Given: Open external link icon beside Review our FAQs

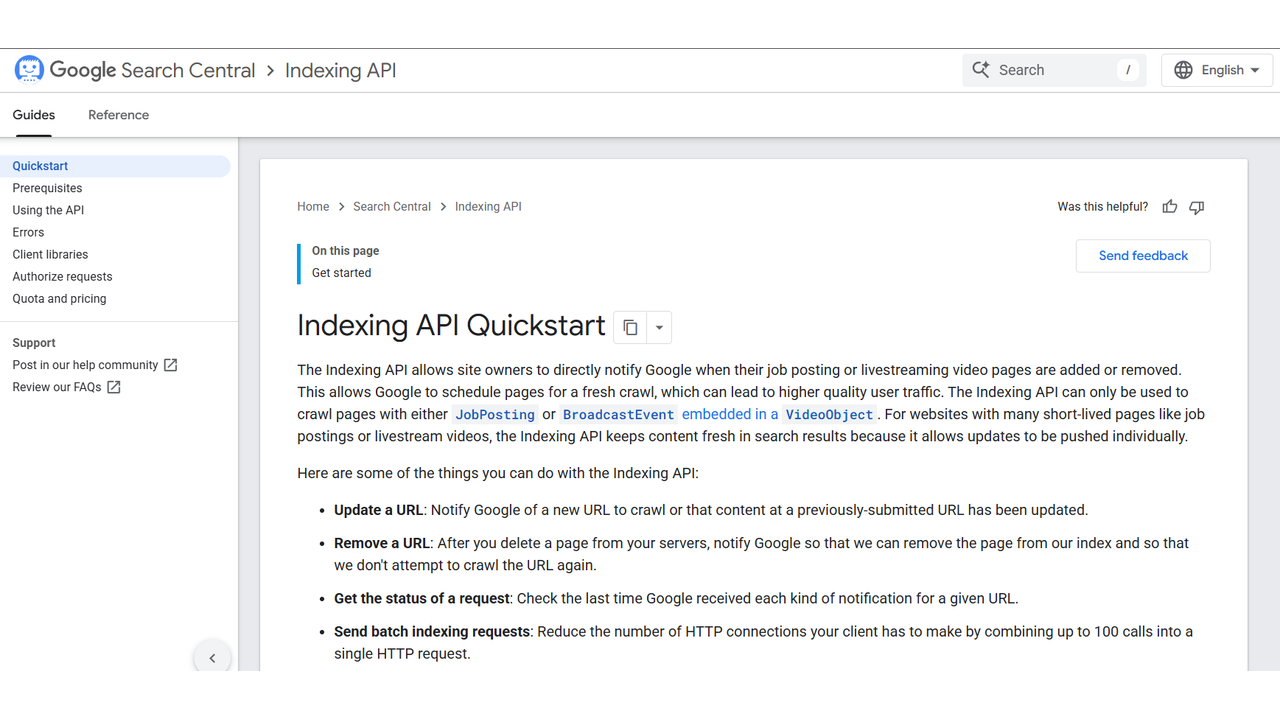Looking at the screenshot, I should pyautogui.click(x=114, y=387).
